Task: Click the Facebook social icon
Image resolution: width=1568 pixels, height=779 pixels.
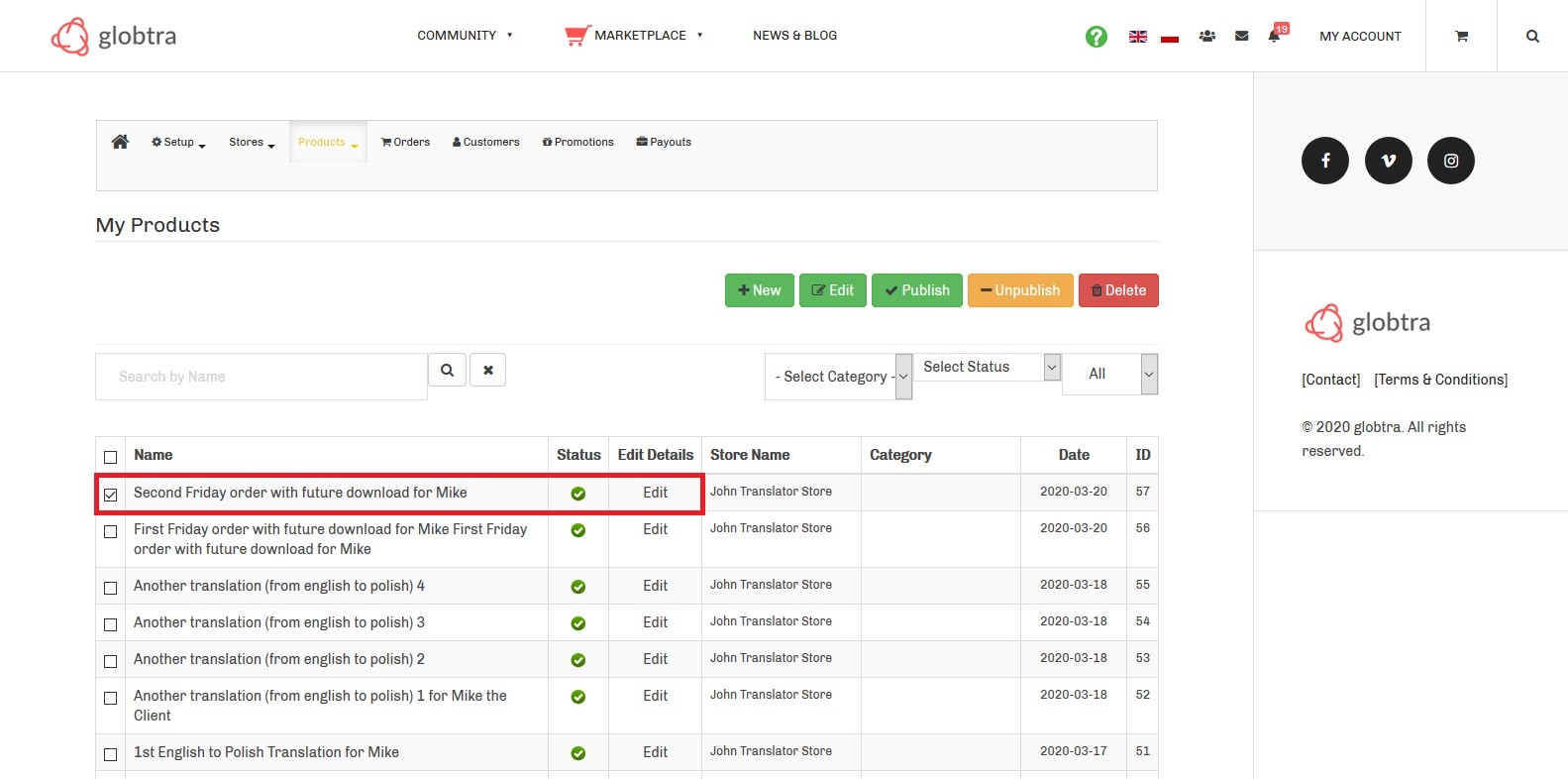Action: coord(1324,161)
